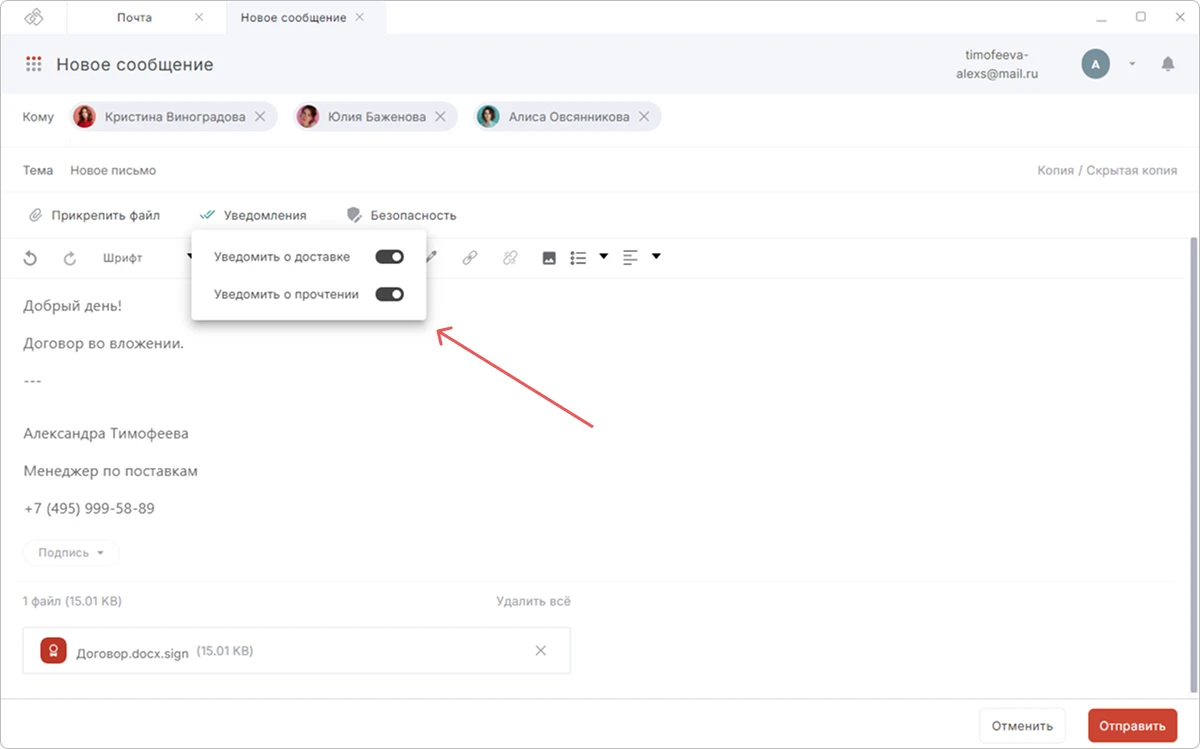Close the Почта tab
Viewport: 1200px width, 749px height.
pos(199,17)
